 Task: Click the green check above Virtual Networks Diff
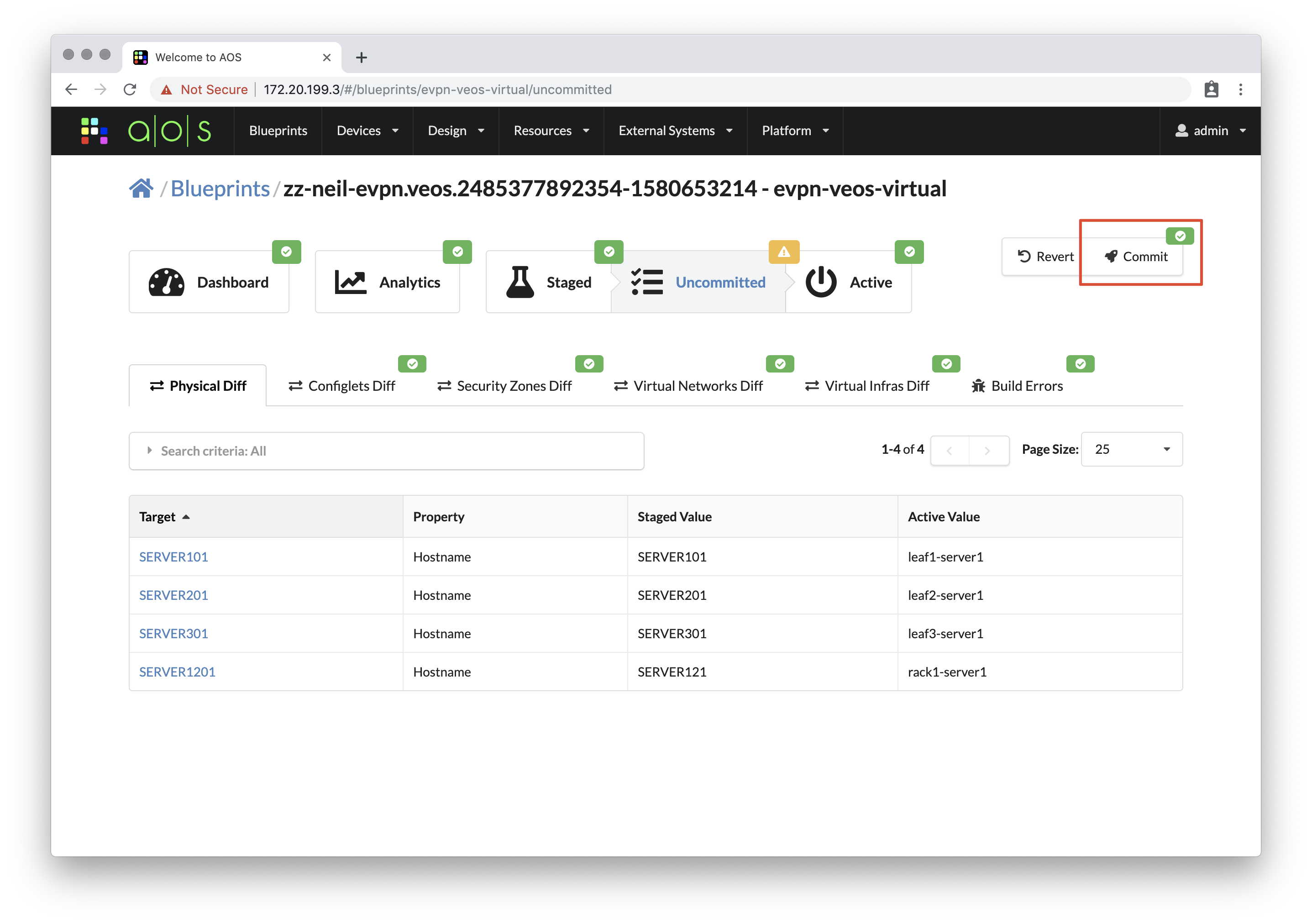pyautogui.click(x=780, y=363)
